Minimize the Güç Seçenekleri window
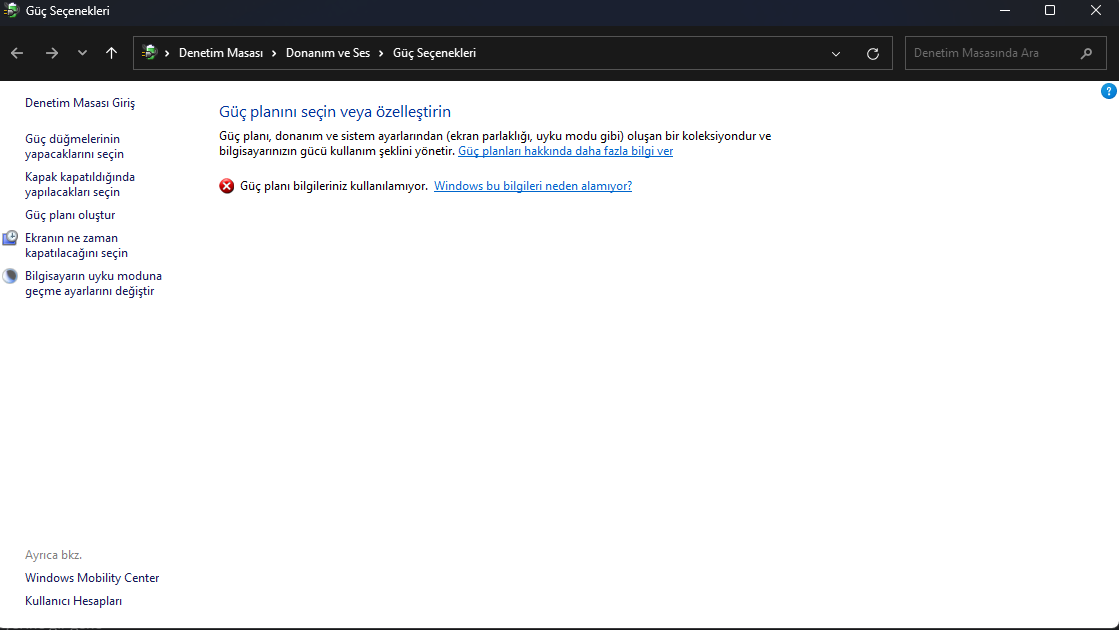Screen dimensions: 1119x630 pos(1005,11)
